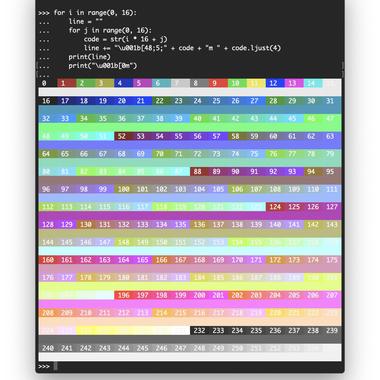Pick the magenta color cell labeled 5
380x380 pixels.
tap(143, 83)
